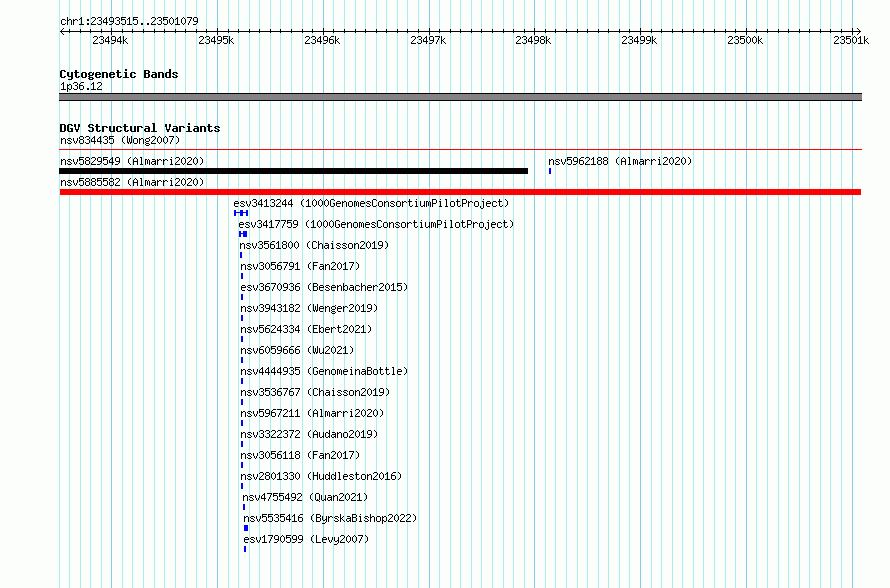890x588 pixels.
Task: Click the gray 1p36.12 cytogenetic band bar
Action: [x=460, y=97]
